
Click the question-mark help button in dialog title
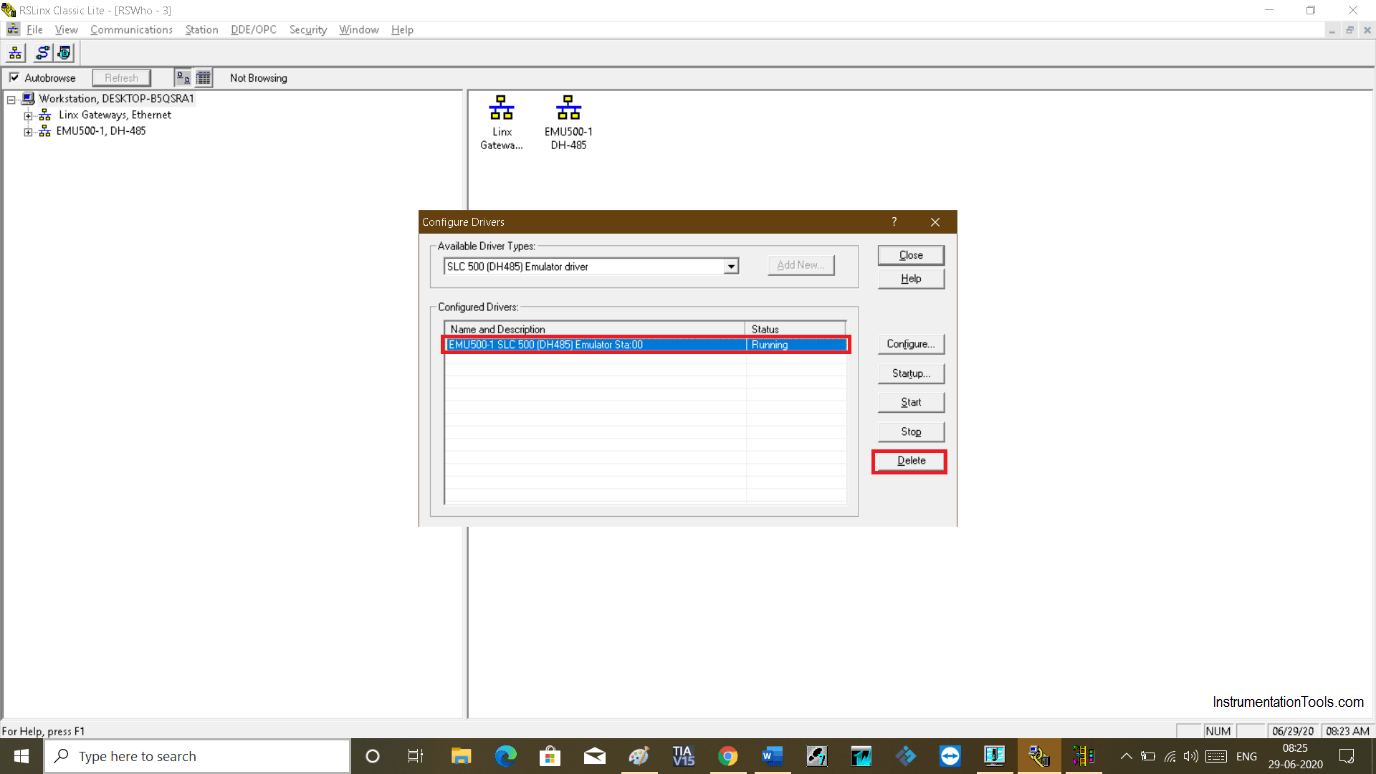tap(894, 222)
